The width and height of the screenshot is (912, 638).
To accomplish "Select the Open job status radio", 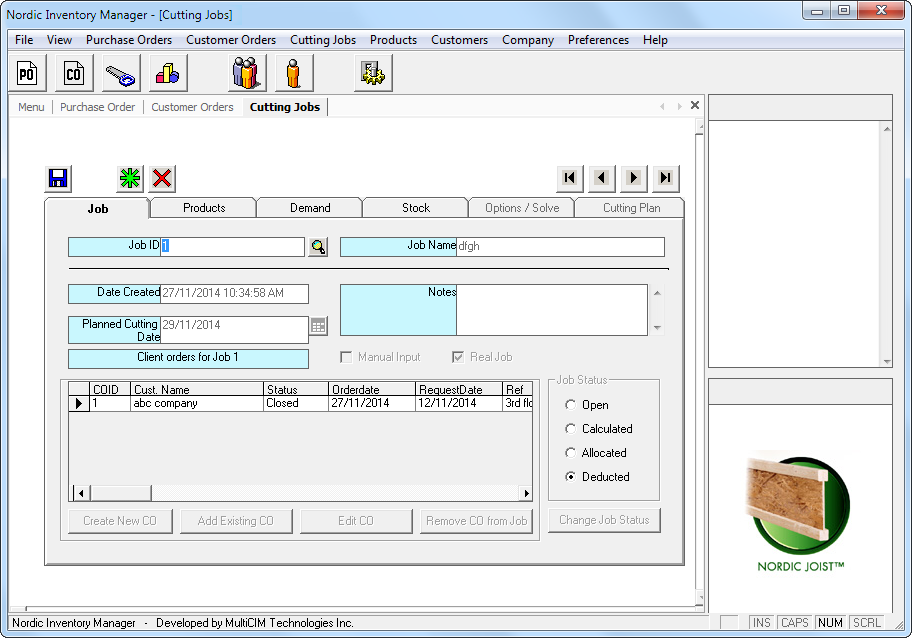I will tap(571, 405).
